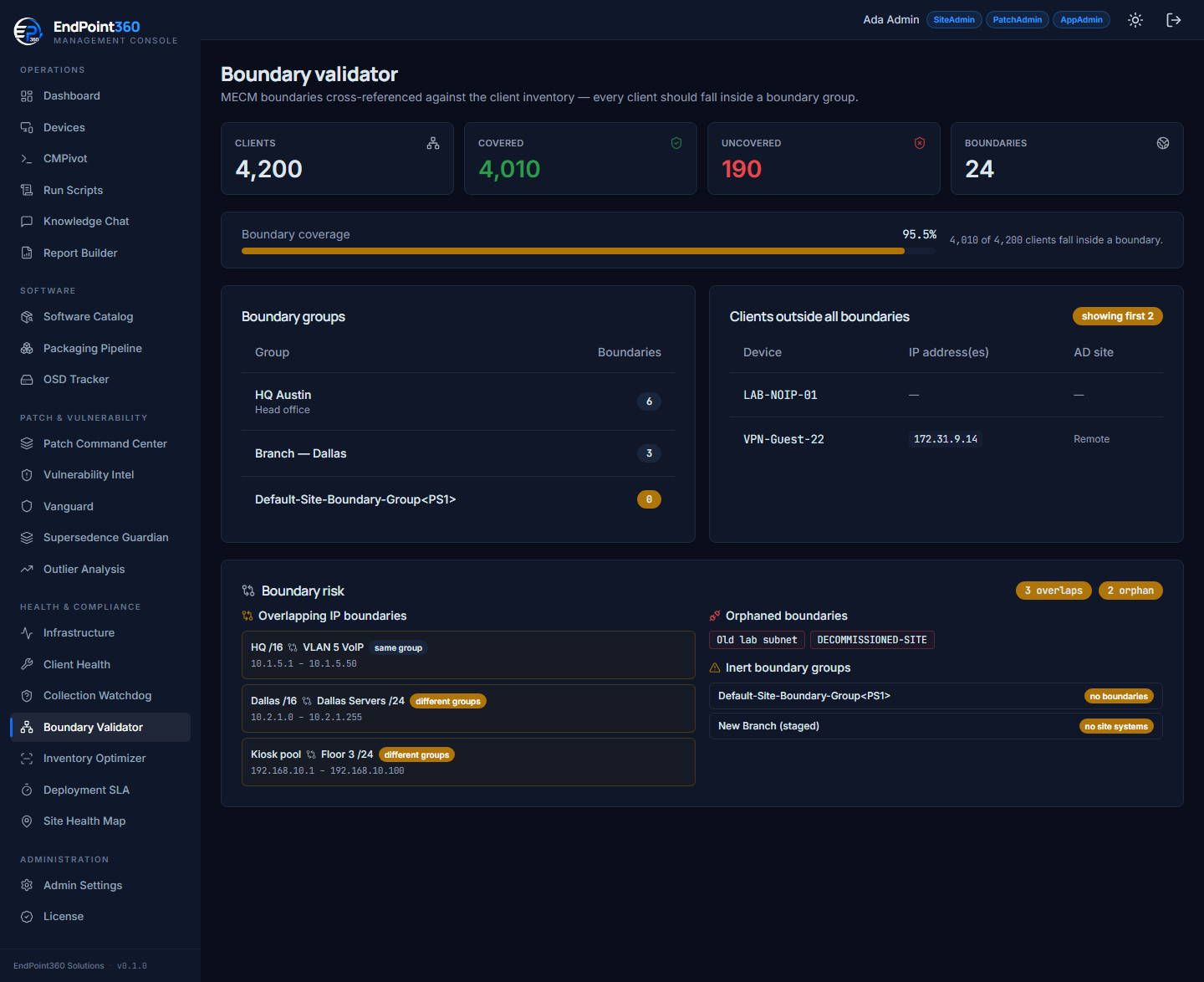This screenshot has width=1204, height=982.
Task: Click the Report Builder icon
Action: (27, 253)
